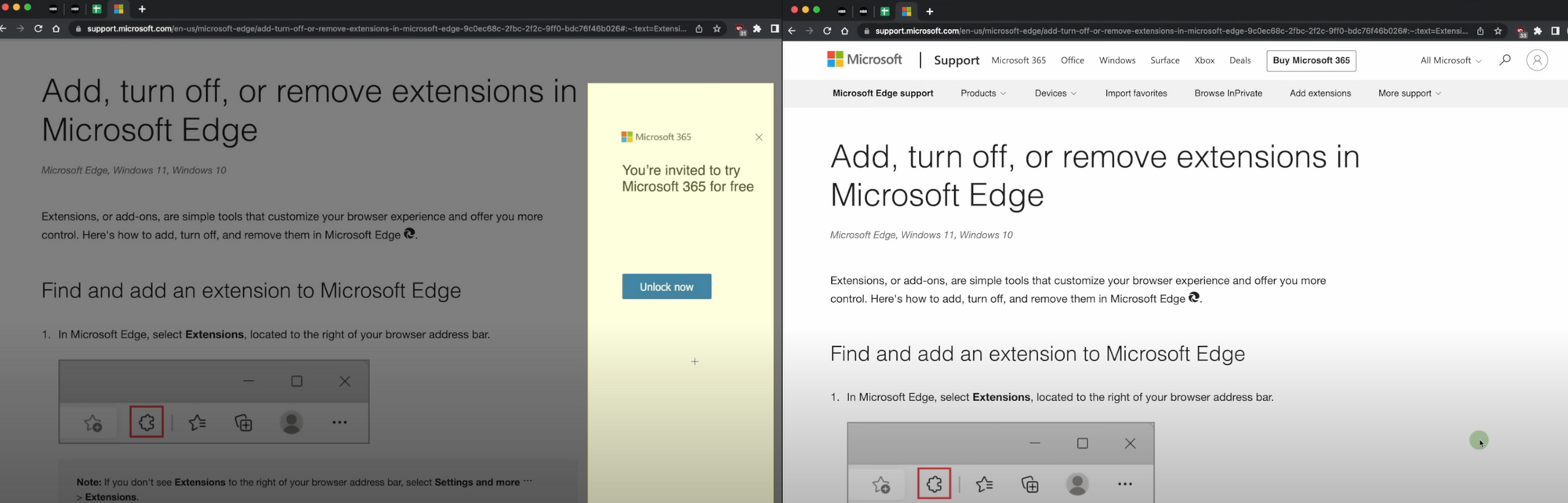Screen dimensions: 1568x503
Task: Share page from right window toolbar
Action: tap(1480, 31)
